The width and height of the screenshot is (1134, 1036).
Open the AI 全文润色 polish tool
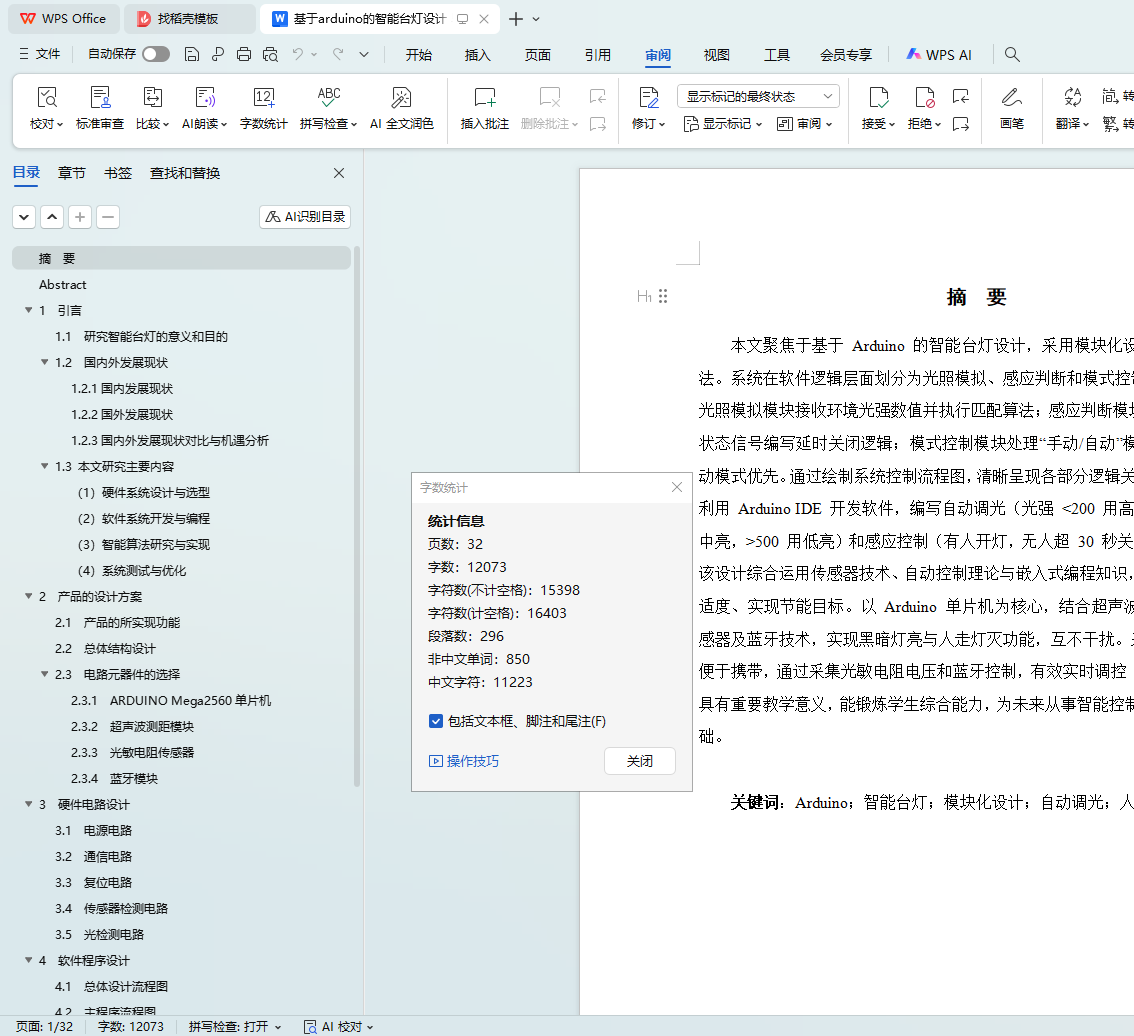point(401,98)
